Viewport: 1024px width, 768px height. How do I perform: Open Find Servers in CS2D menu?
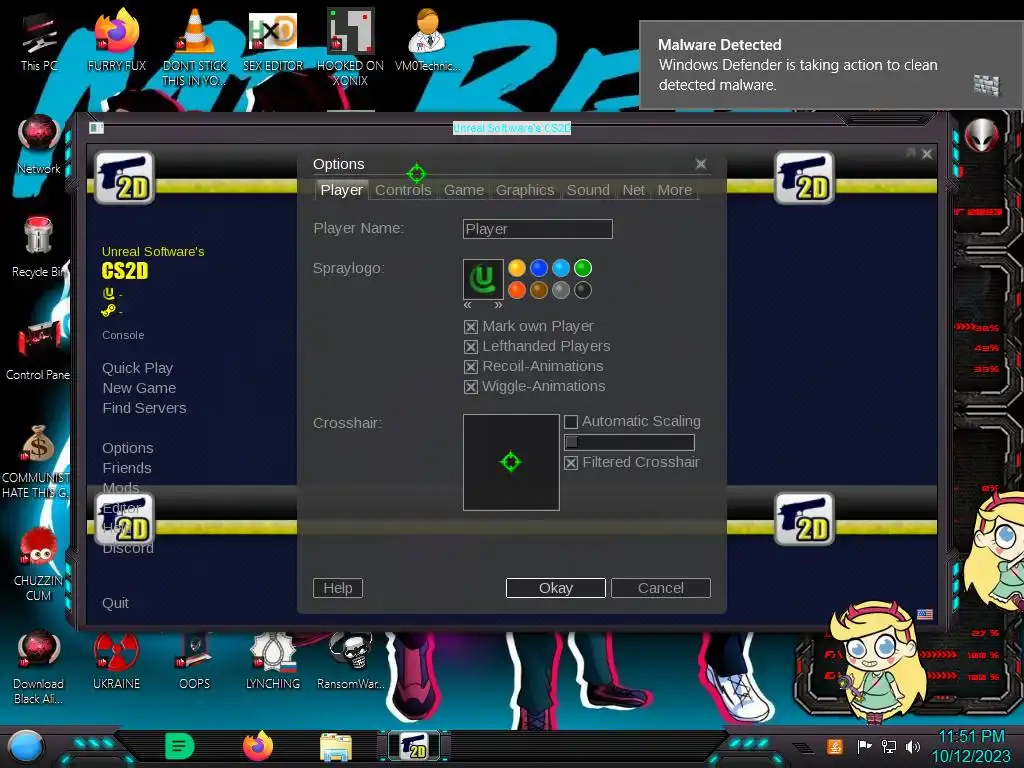tap(144, 408)
